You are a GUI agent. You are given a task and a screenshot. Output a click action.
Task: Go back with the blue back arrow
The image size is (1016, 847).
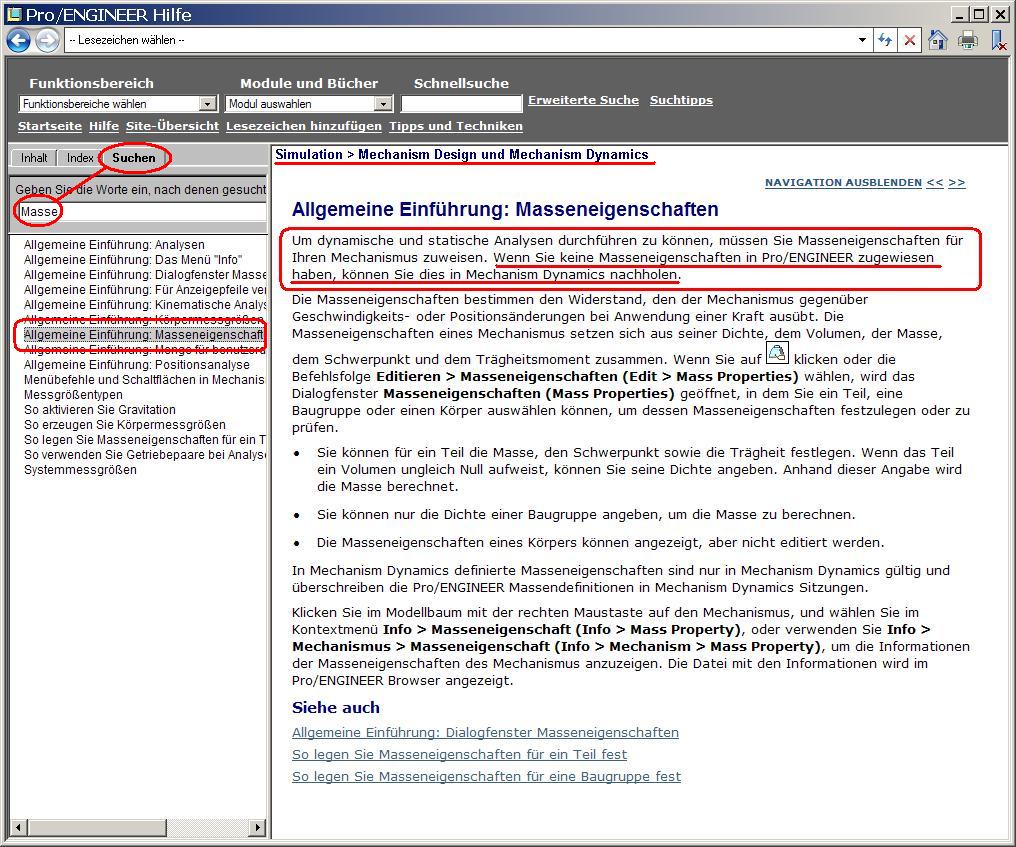[x=18, y=40]
